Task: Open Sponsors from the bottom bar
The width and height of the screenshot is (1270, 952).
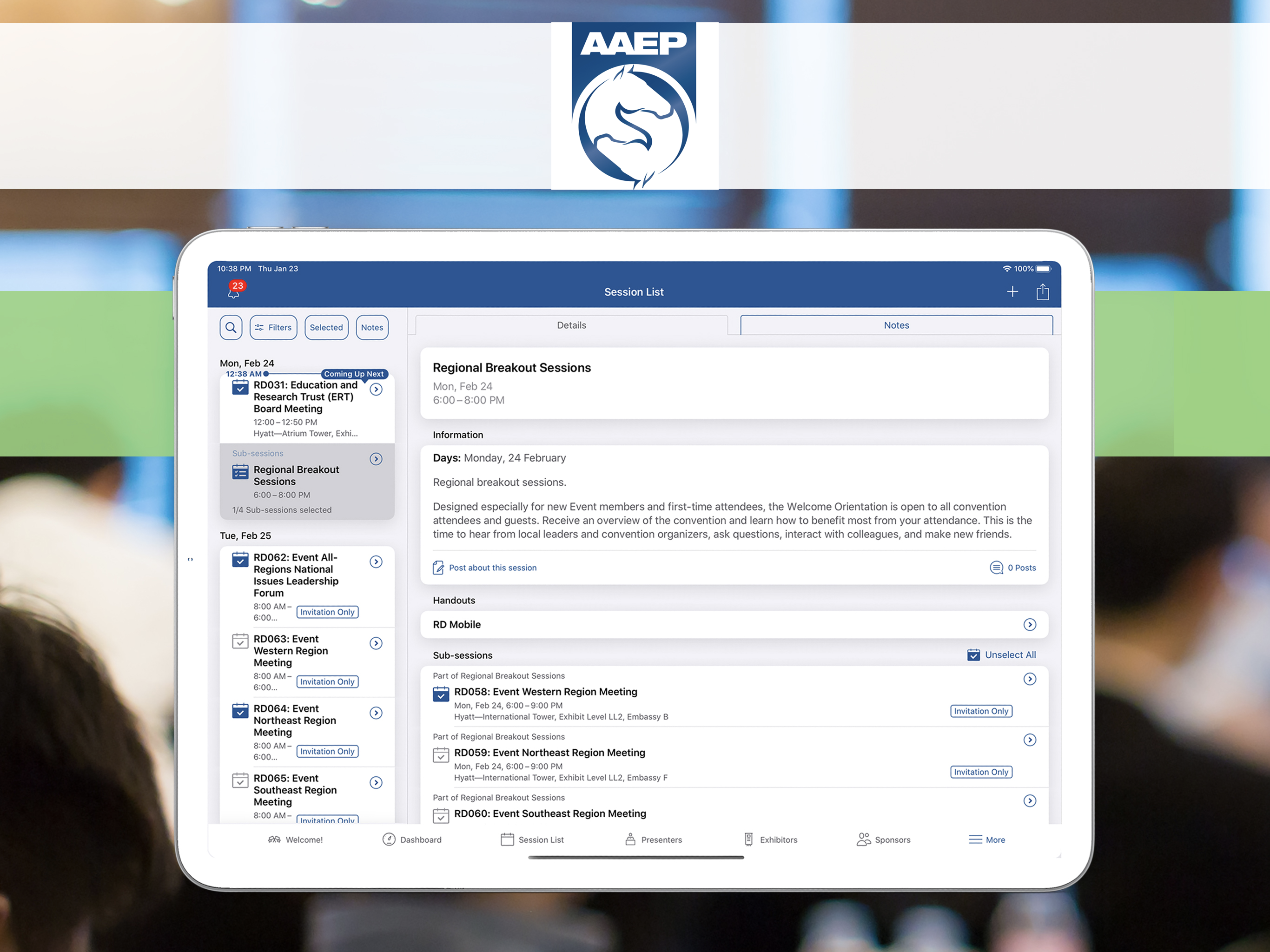Action: coord(883,840)
